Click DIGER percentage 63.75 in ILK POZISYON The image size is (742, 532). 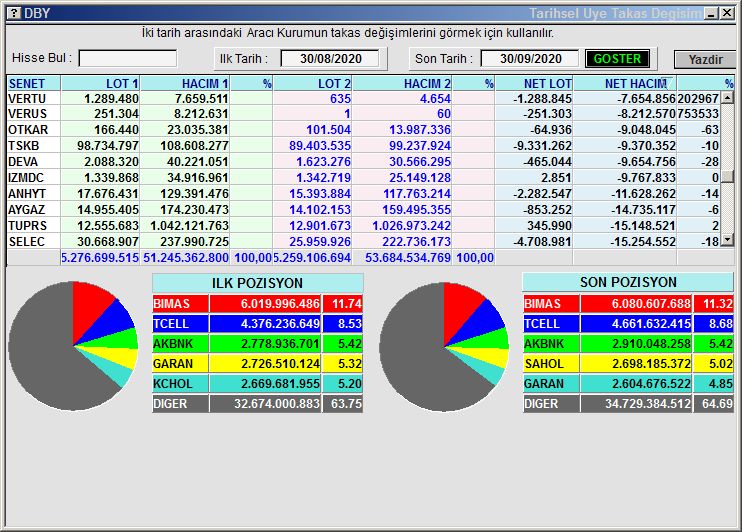(x=346, y=404)
